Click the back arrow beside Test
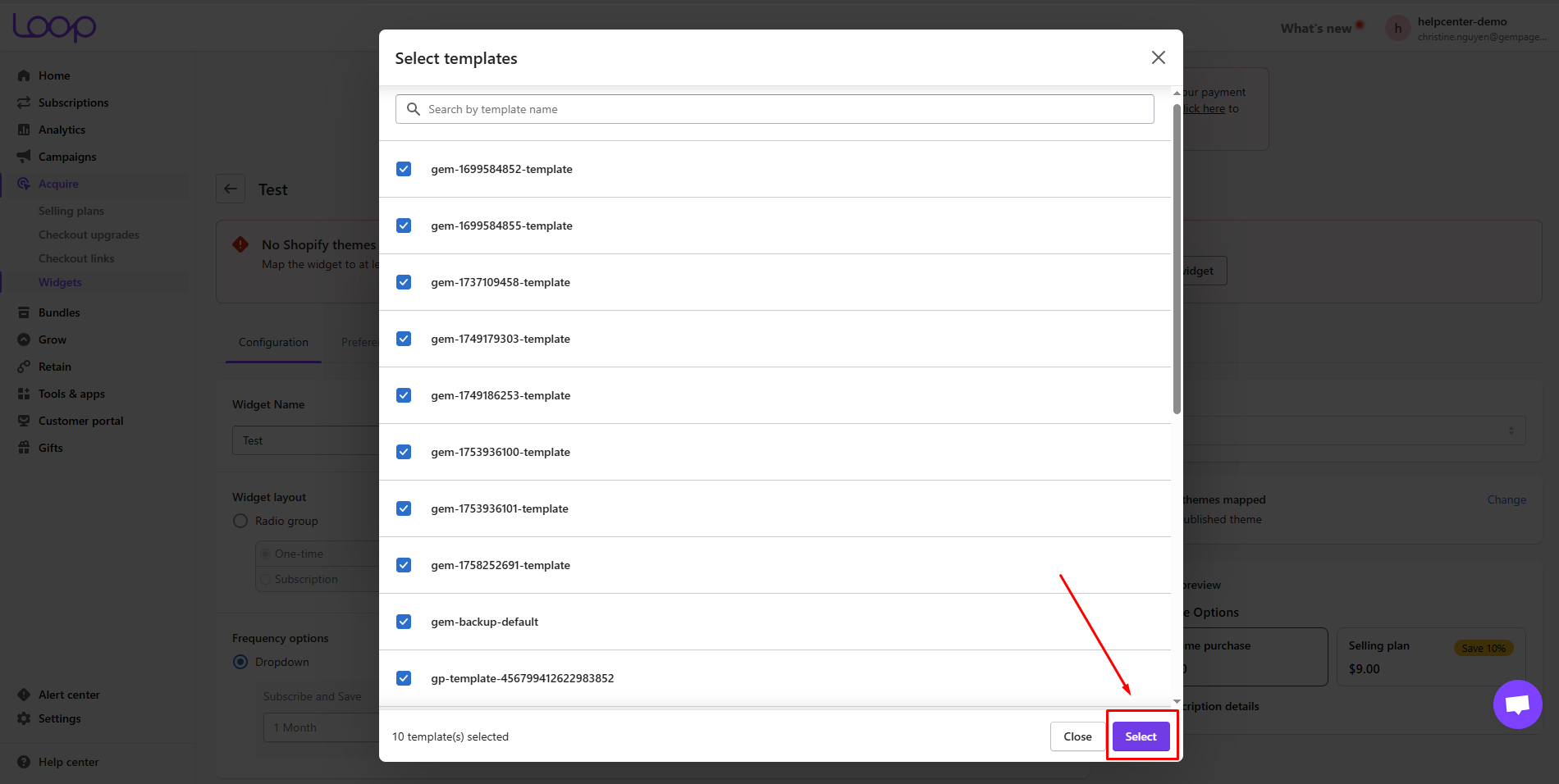Viewport: 1559px width, 784px height. (231, 189)
